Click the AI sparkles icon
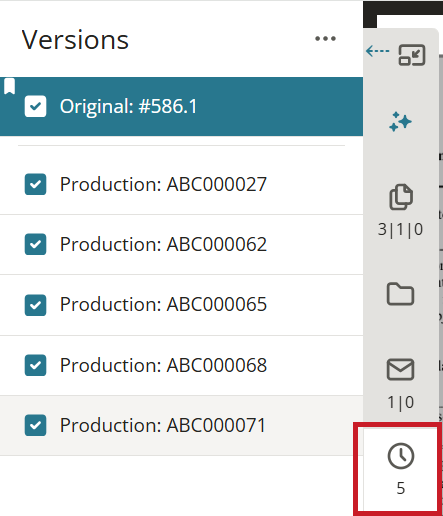 pyautogui.click(x=400, y=122)
